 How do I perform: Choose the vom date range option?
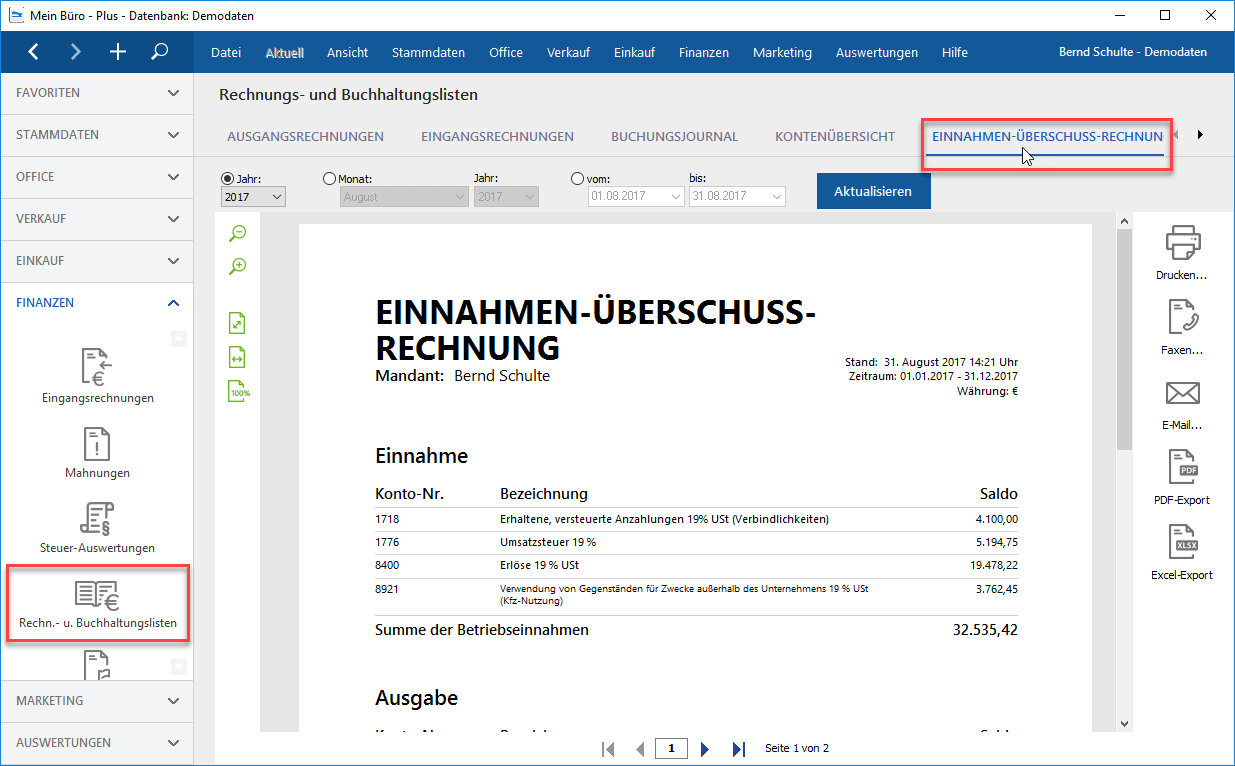click(x=577, y=178)
